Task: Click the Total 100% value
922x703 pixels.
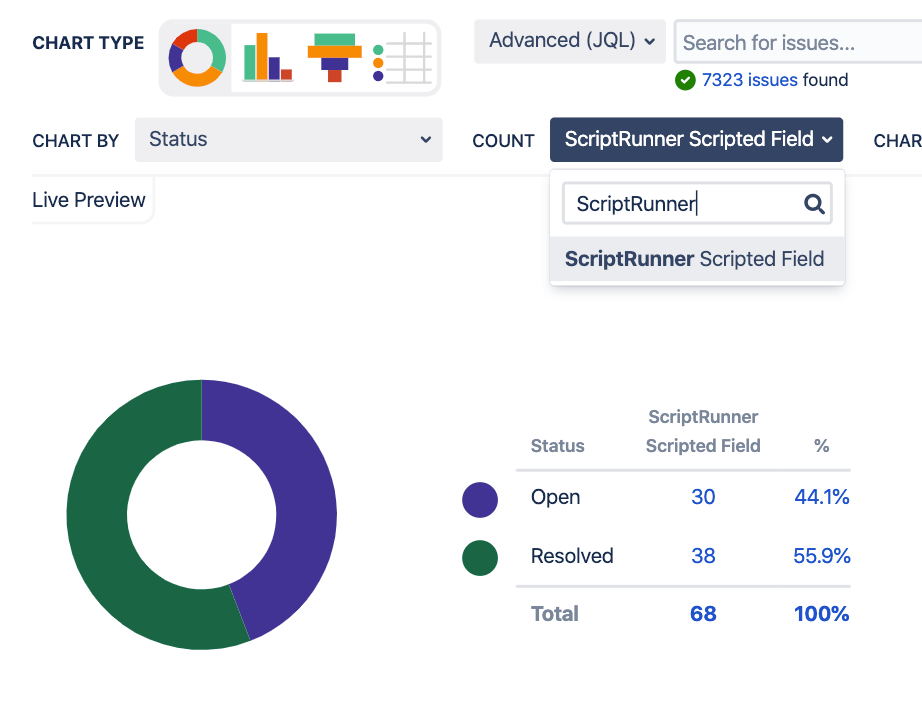Action: (821, 614)
